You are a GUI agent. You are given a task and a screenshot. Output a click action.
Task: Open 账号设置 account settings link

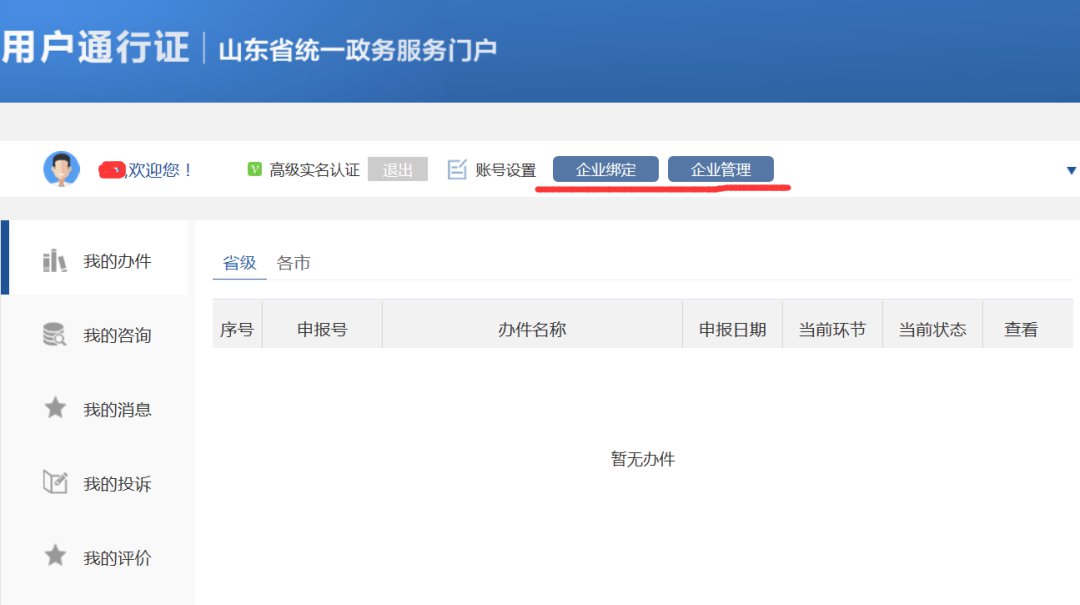pos(505,170)
